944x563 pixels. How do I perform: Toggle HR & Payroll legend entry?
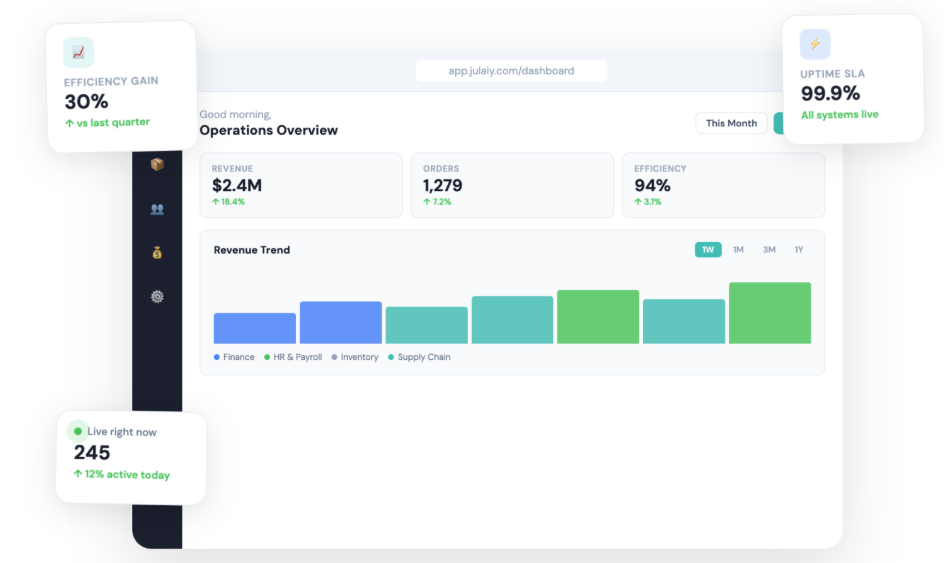293,357
